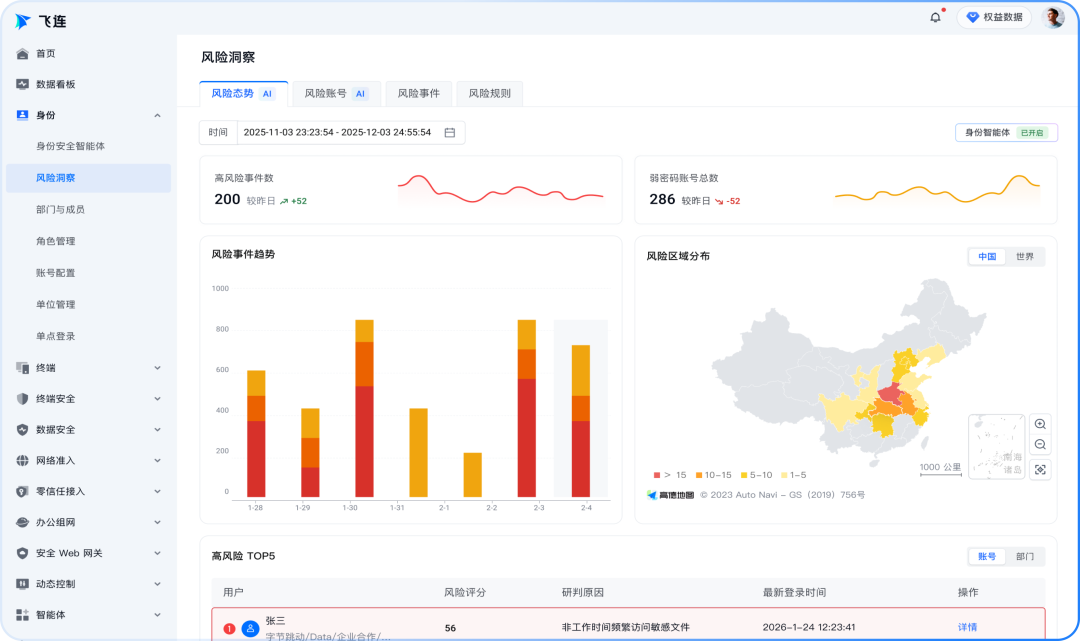Click the 终端安全 shield icon
Screen dimensions: 1080x641
pos(22,399)
